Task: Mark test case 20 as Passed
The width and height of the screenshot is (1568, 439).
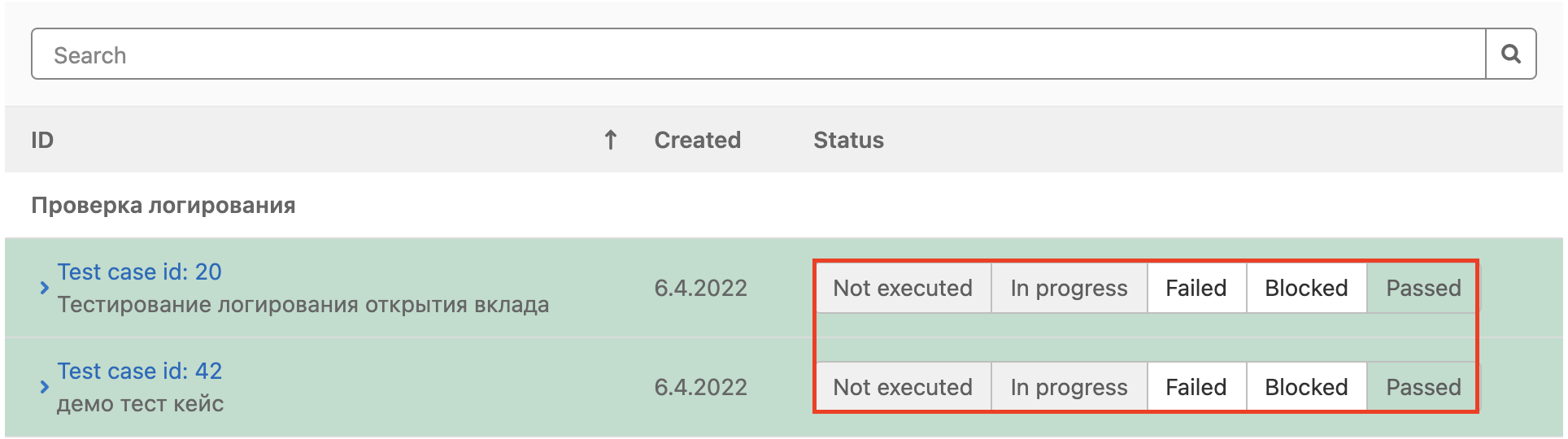Action: [1422, 289]
